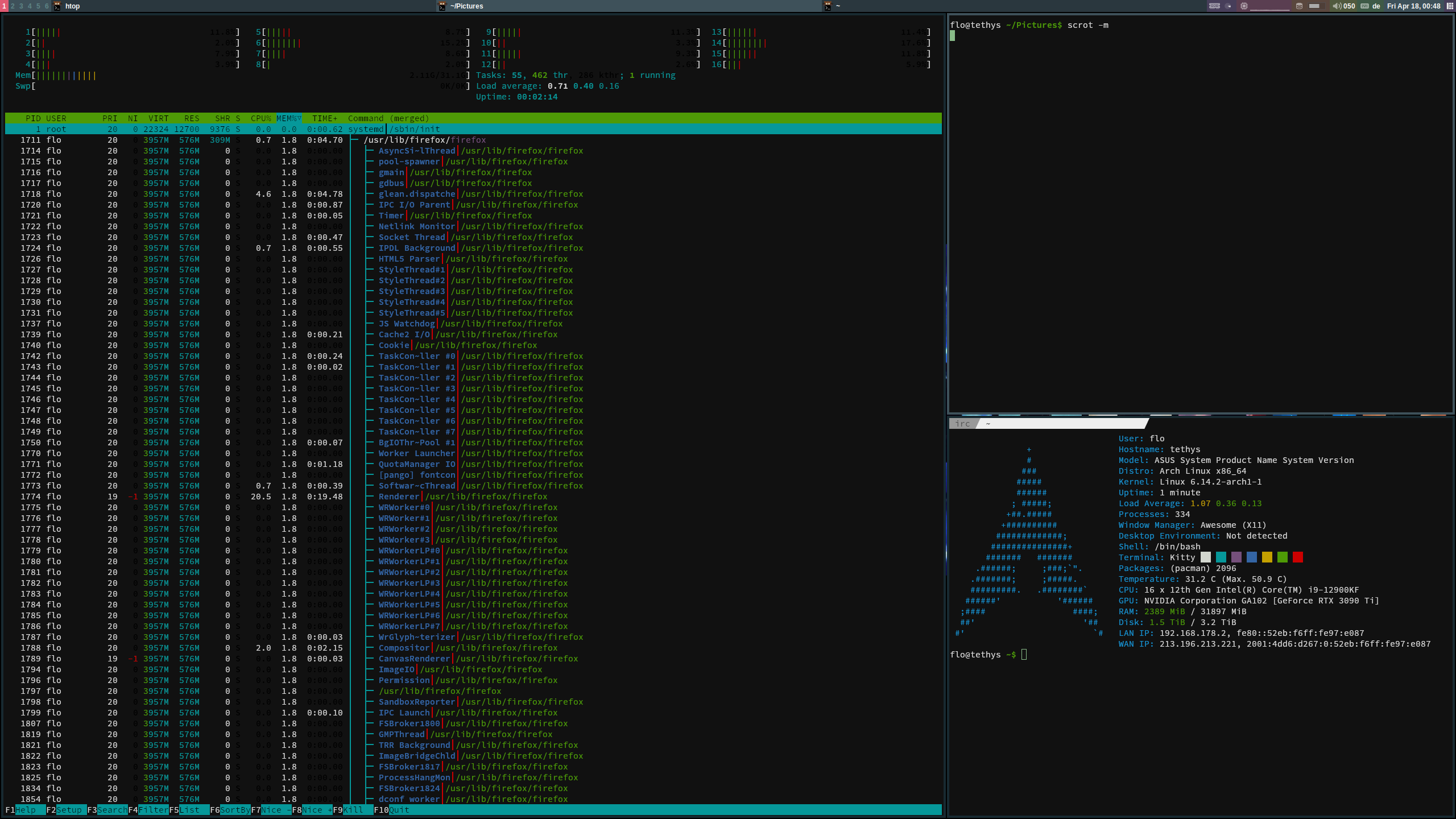This screenshot has height=819, width=1456.
Task: Click the keyboard layout icon
Action: pyautogui.click(x=1364, y=6)
